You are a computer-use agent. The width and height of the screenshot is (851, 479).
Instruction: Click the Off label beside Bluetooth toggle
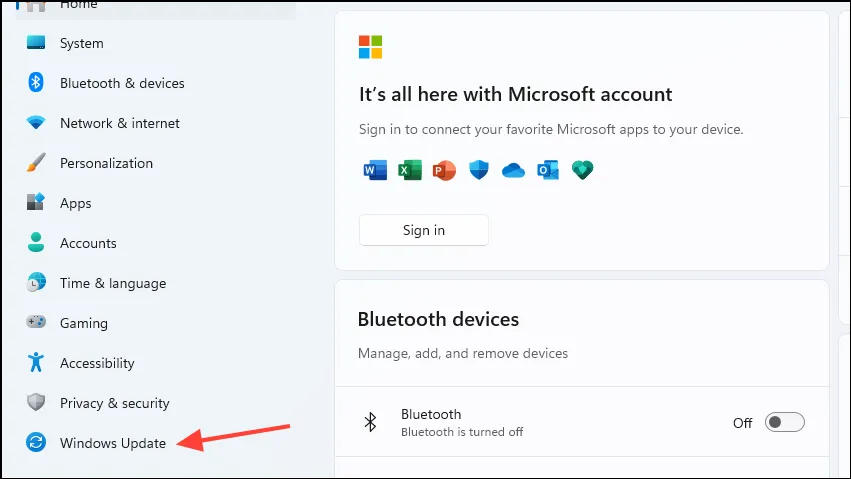pyautogui.click(x=742, y=423)
